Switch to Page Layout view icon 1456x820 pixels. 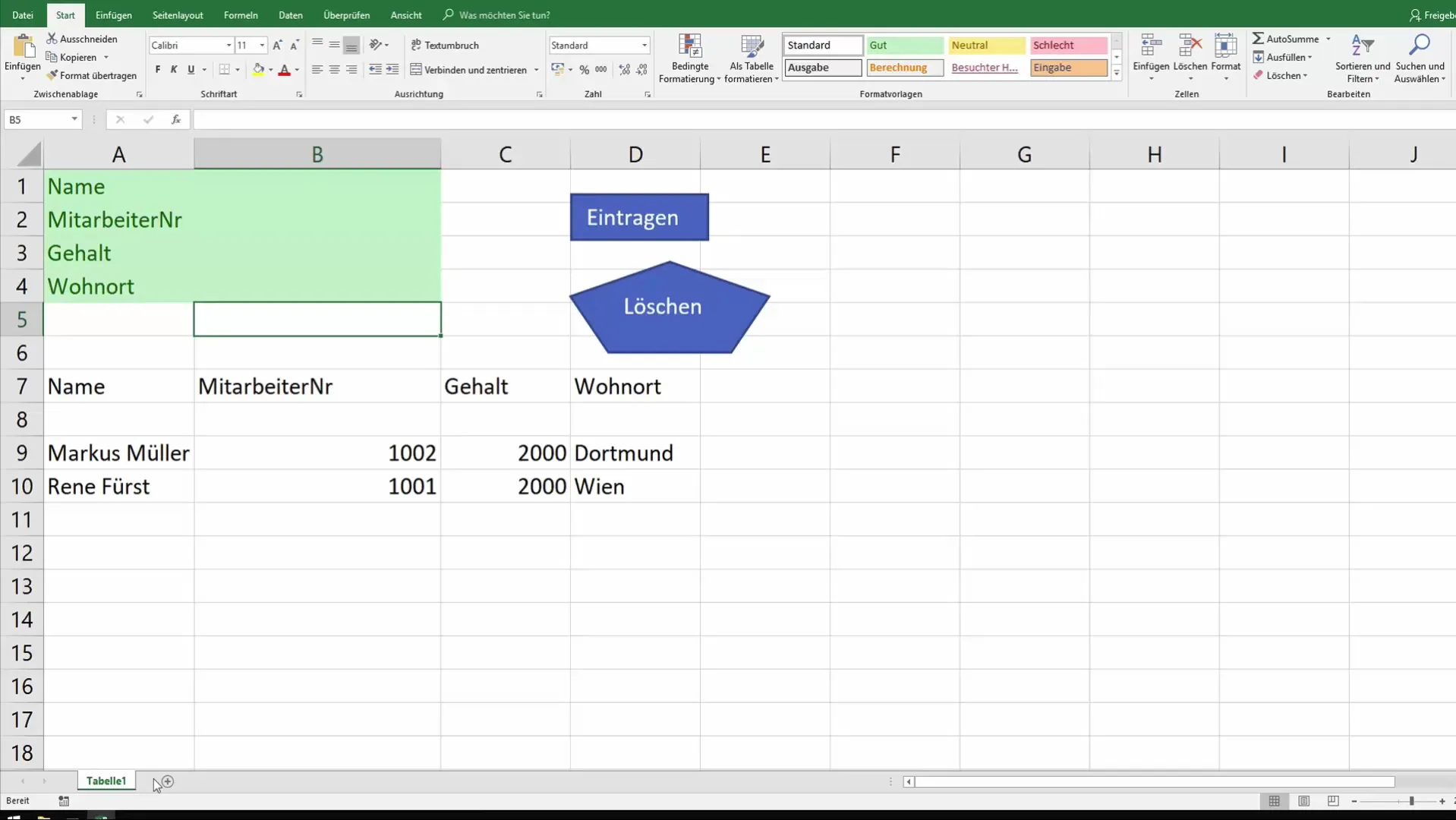pyautogui.click(x=1303, y=801)
